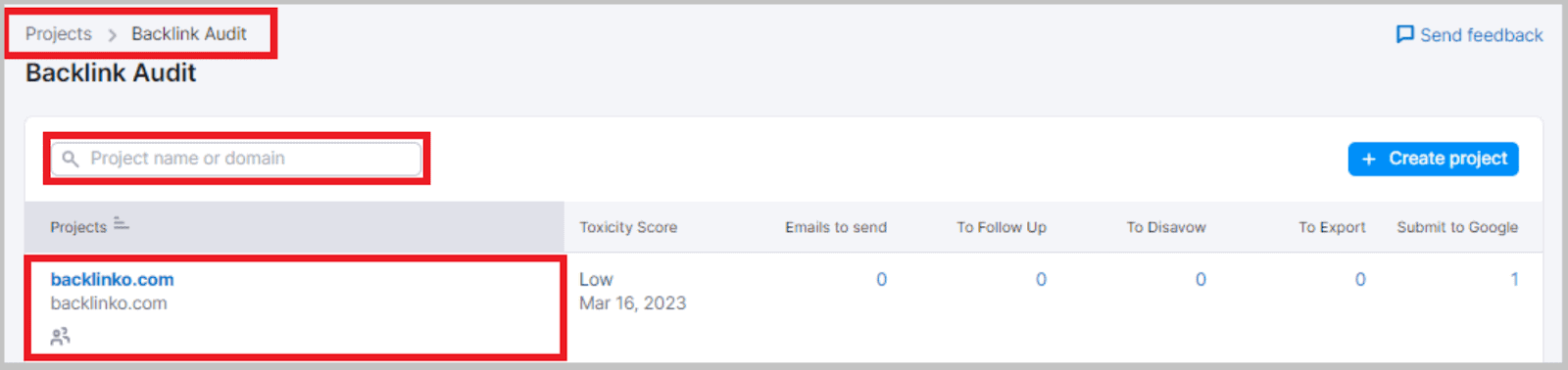1568x370 pixels.
Task: Open the backlinko.com project link
Action: [x=113, y=279]
